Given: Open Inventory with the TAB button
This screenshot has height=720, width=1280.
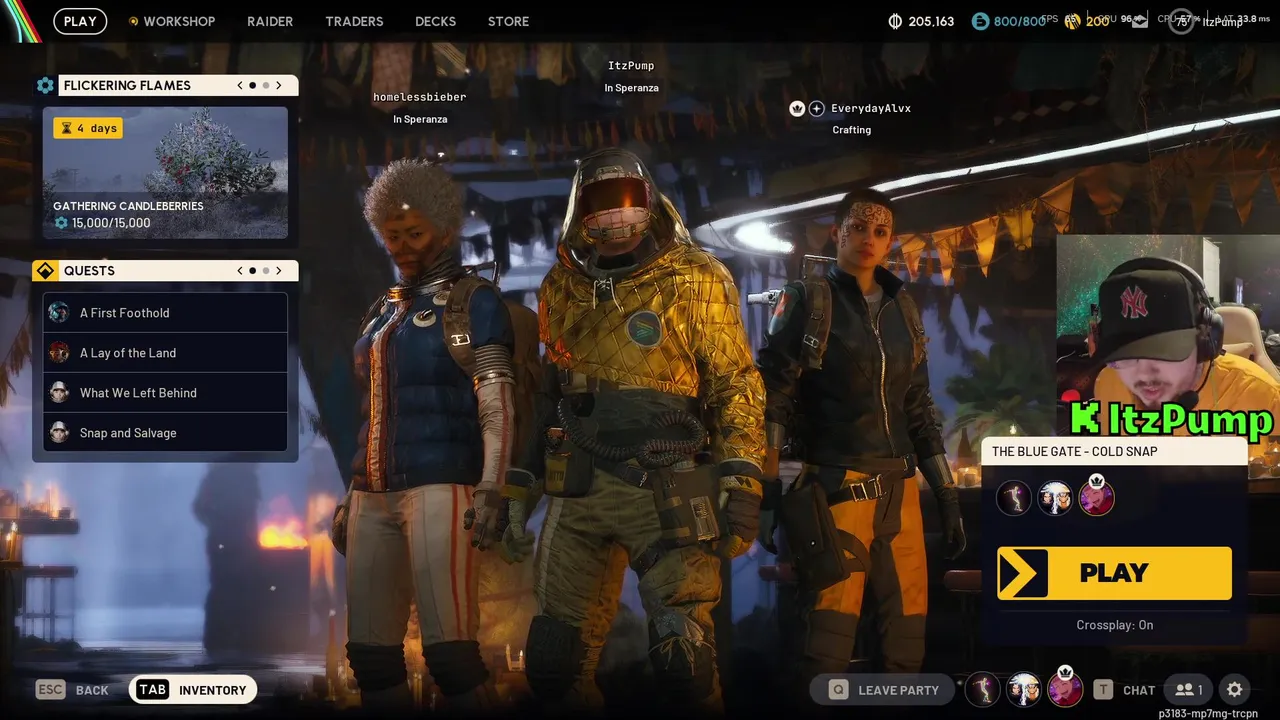Looking at the screenshot, I should point(193,690).
